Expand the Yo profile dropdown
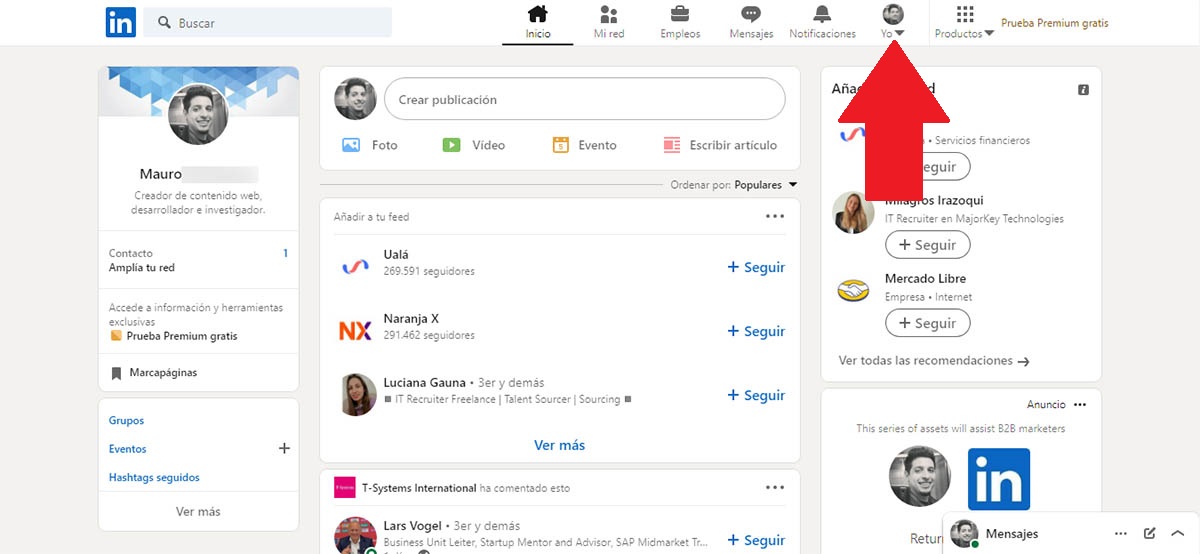1200x554 pixels. click(x=893, y=22)
